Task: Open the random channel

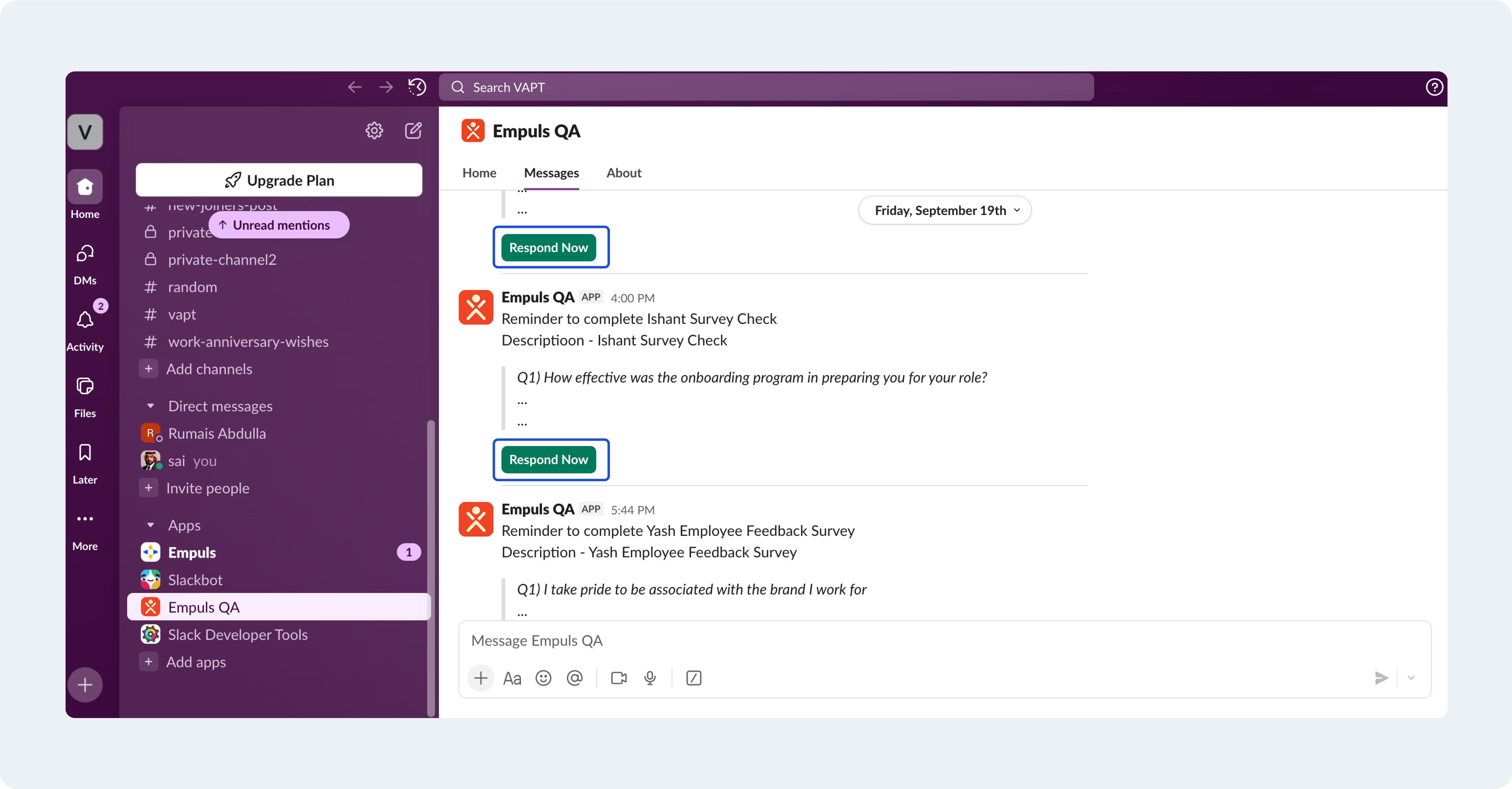Action: (279, 287)
